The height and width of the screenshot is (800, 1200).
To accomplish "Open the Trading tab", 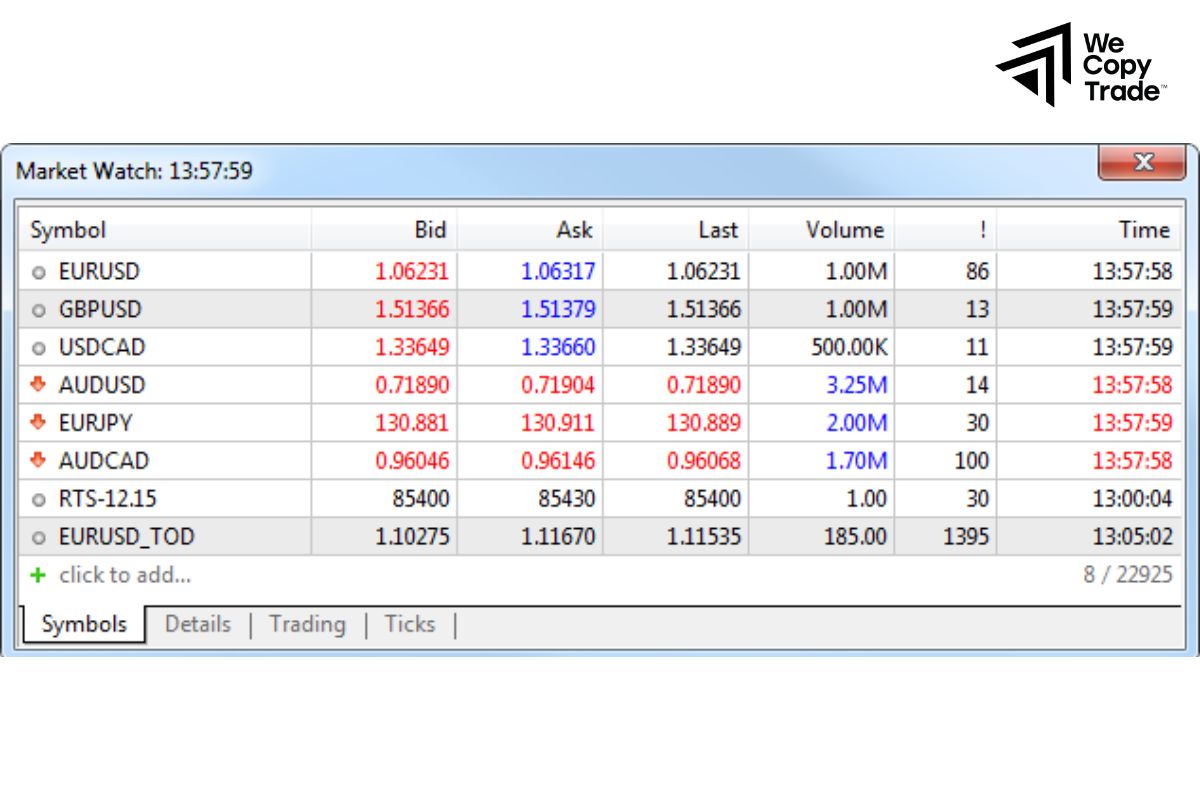I will click(307, 624).
